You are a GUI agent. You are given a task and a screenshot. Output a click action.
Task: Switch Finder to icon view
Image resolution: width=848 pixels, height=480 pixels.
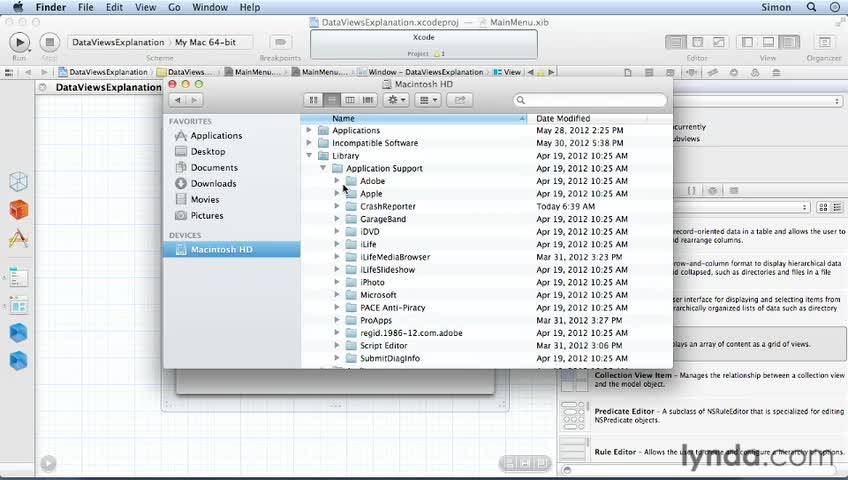(x=313, y=100)
